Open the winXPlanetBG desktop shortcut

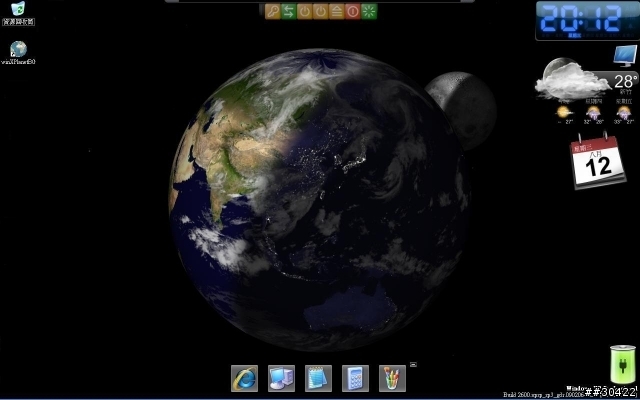pos(18,53)
